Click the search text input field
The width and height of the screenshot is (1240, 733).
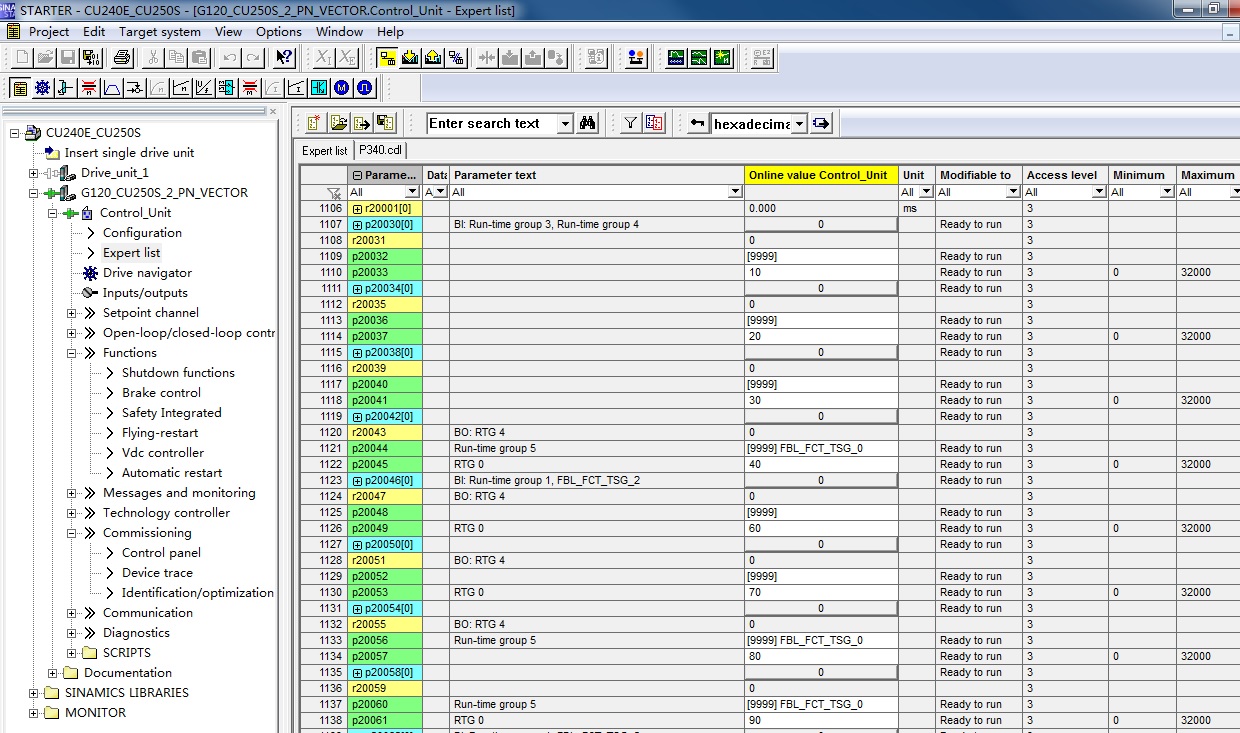[x=491, y=123]
